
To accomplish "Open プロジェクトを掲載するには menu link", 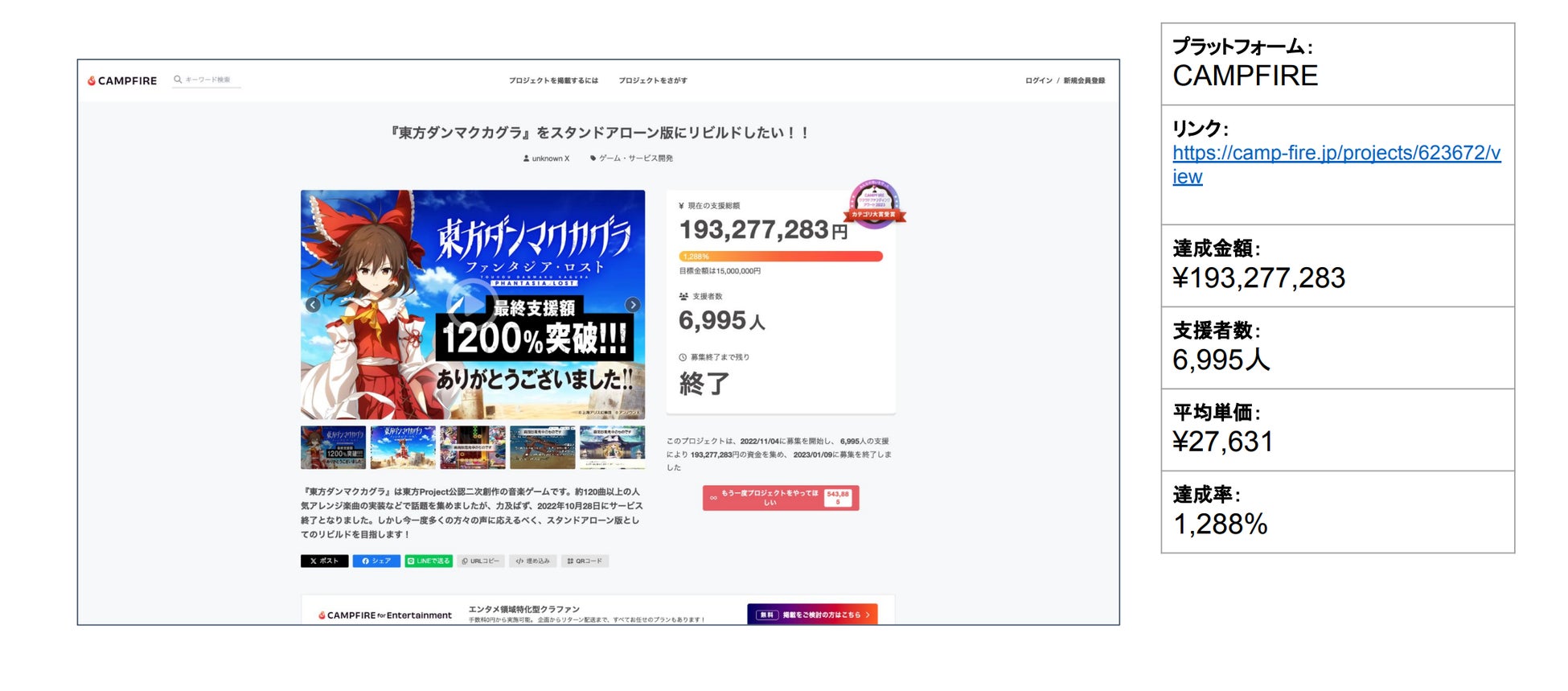I will point(553,80).
